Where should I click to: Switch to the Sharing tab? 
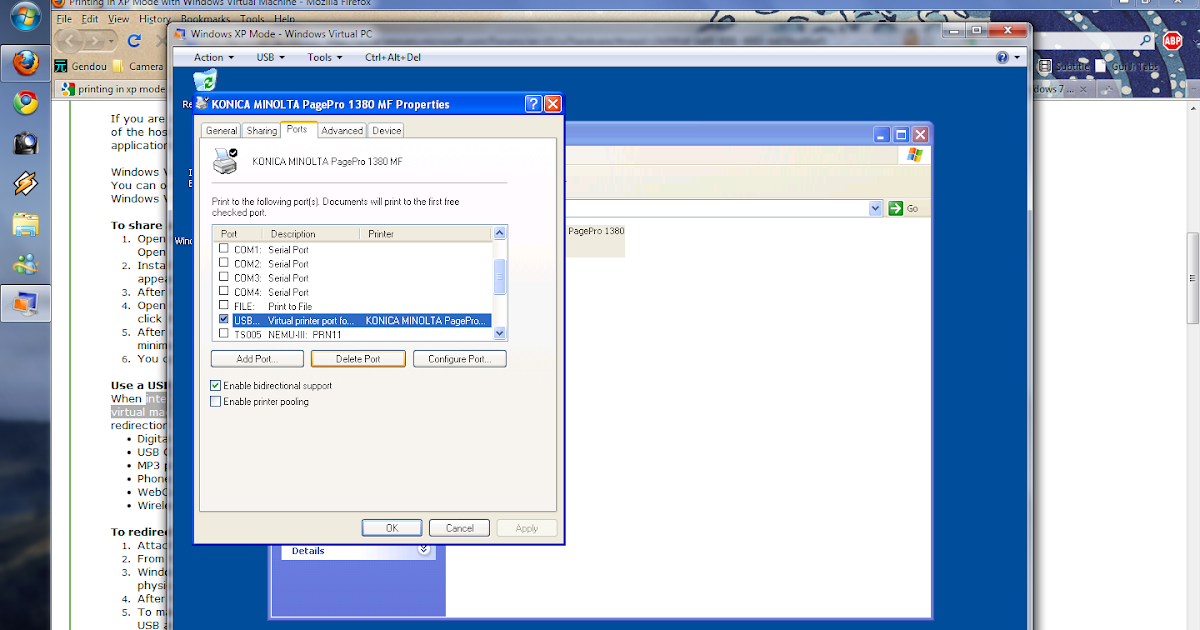261,130
